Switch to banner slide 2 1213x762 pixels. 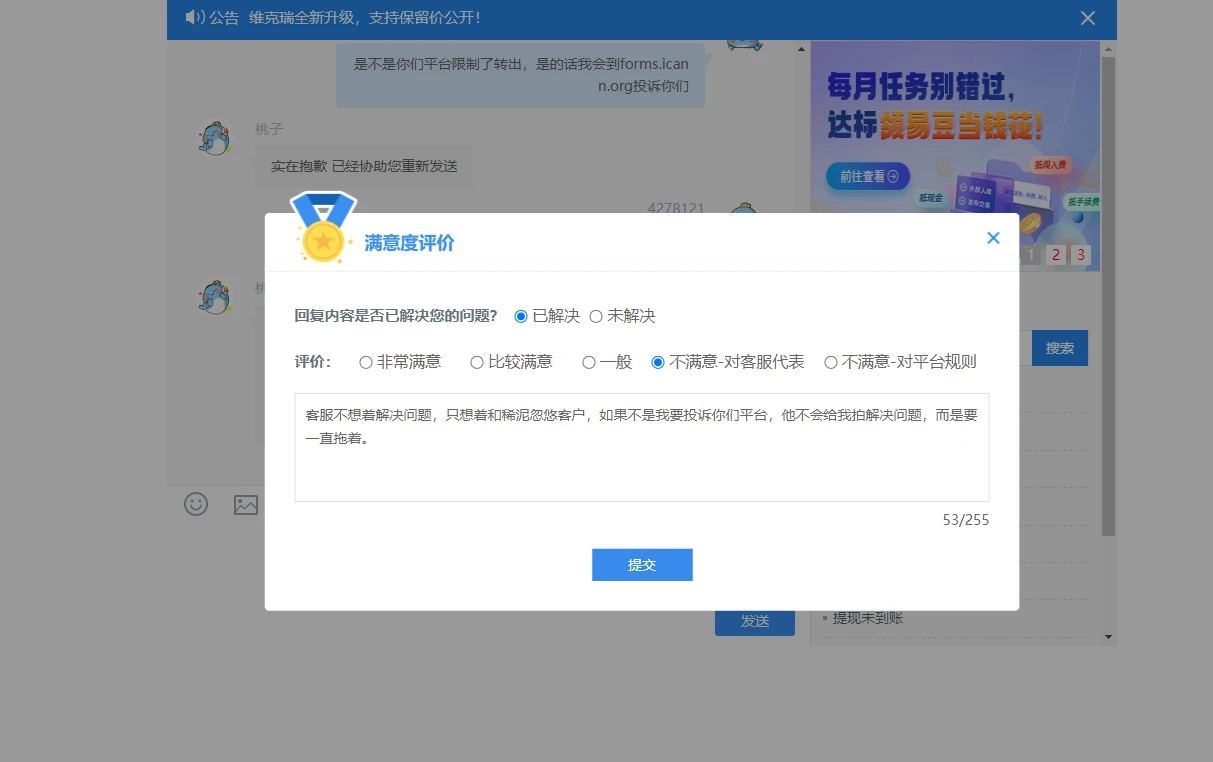(x=1056, y=255)
